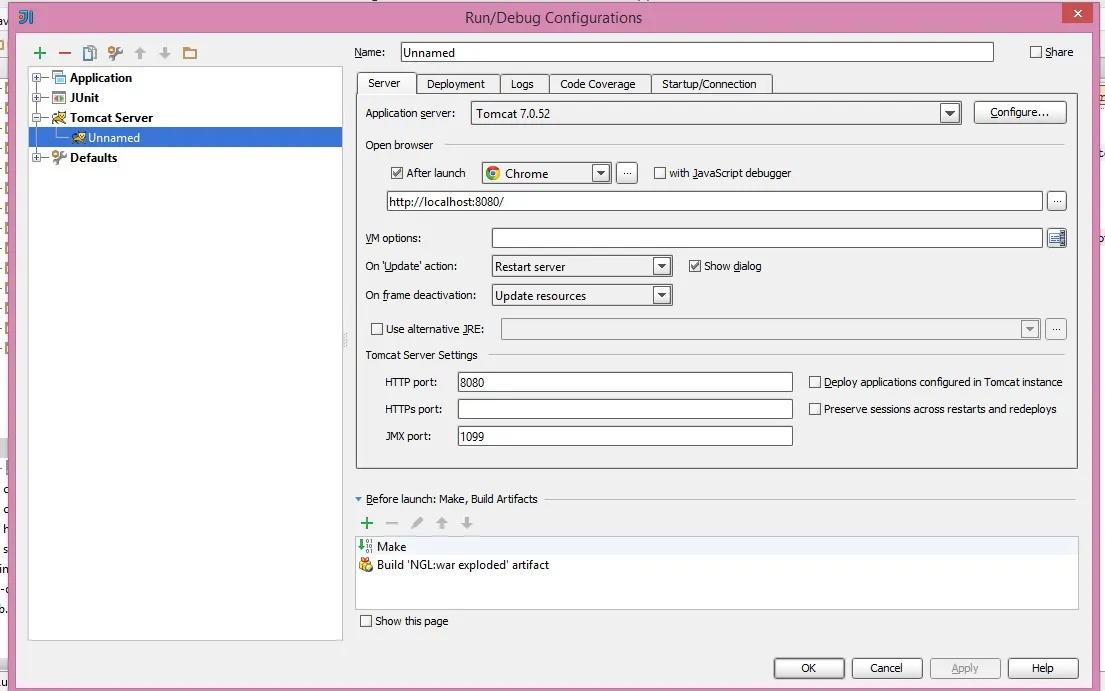Image resolution: width=1105 pixels, height=691 pixels.
Task: Open URL ellipsis button beside localhost field
Action: (x=1056, y=201)
